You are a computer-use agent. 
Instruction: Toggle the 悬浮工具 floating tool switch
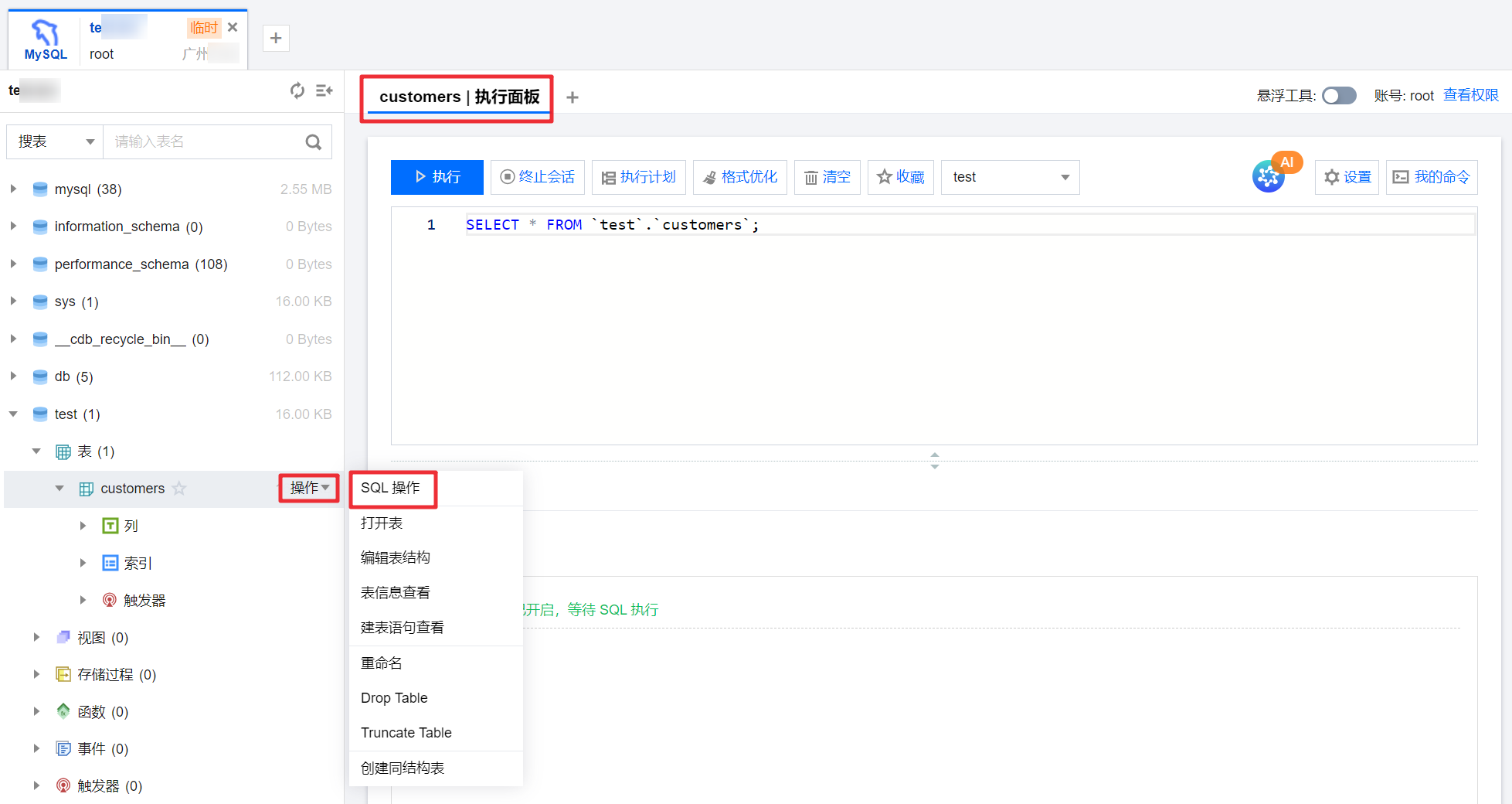[1339, 95]
